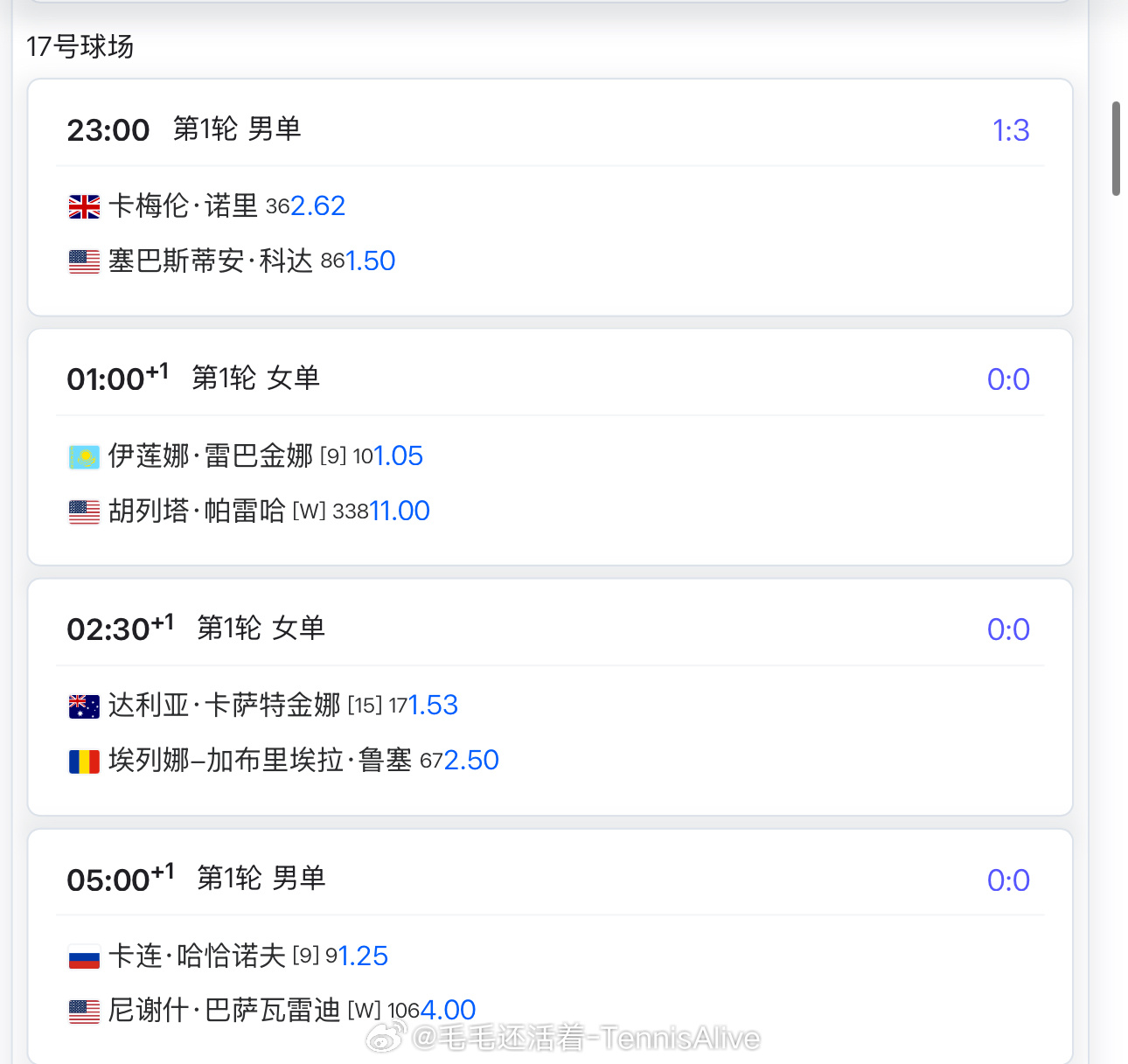Open player name 卡连·哈恰诺夫
This screenshot has width=1128, height=1064.
197,956
